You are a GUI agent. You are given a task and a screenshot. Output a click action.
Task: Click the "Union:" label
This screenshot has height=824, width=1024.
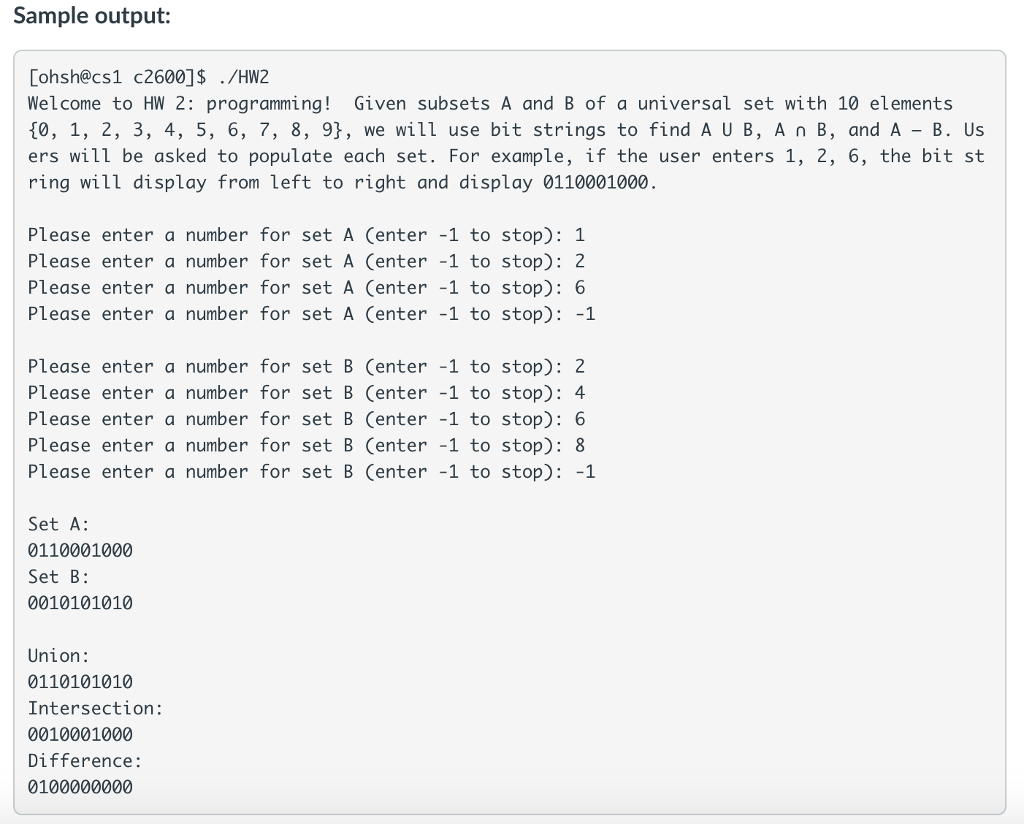(59, 656)
